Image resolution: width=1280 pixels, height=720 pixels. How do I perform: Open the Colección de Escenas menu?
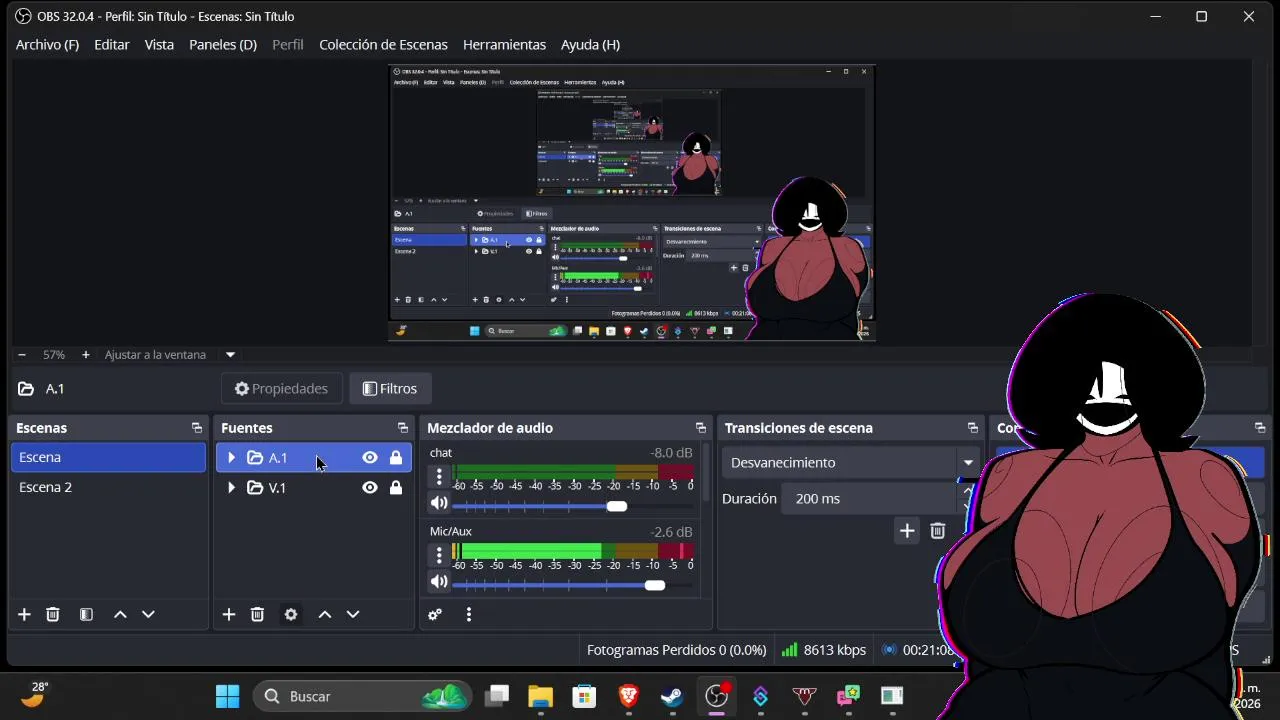coord(383,45)
